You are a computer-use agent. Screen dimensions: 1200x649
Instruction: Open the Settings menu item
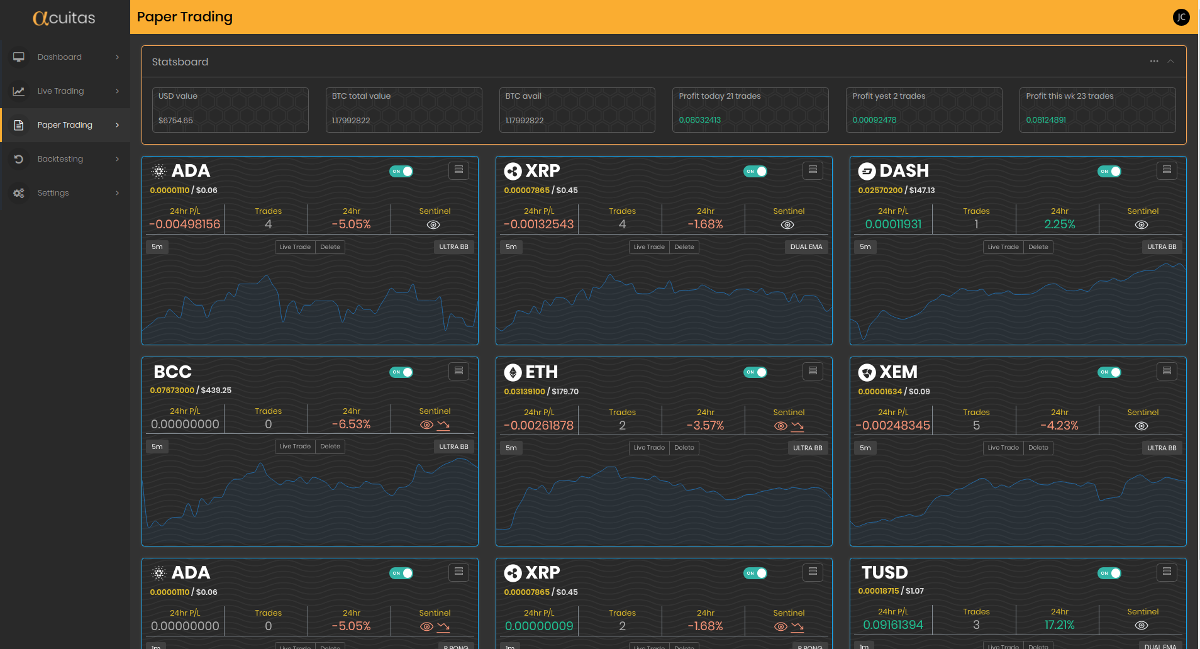click(x=65, y=193)
